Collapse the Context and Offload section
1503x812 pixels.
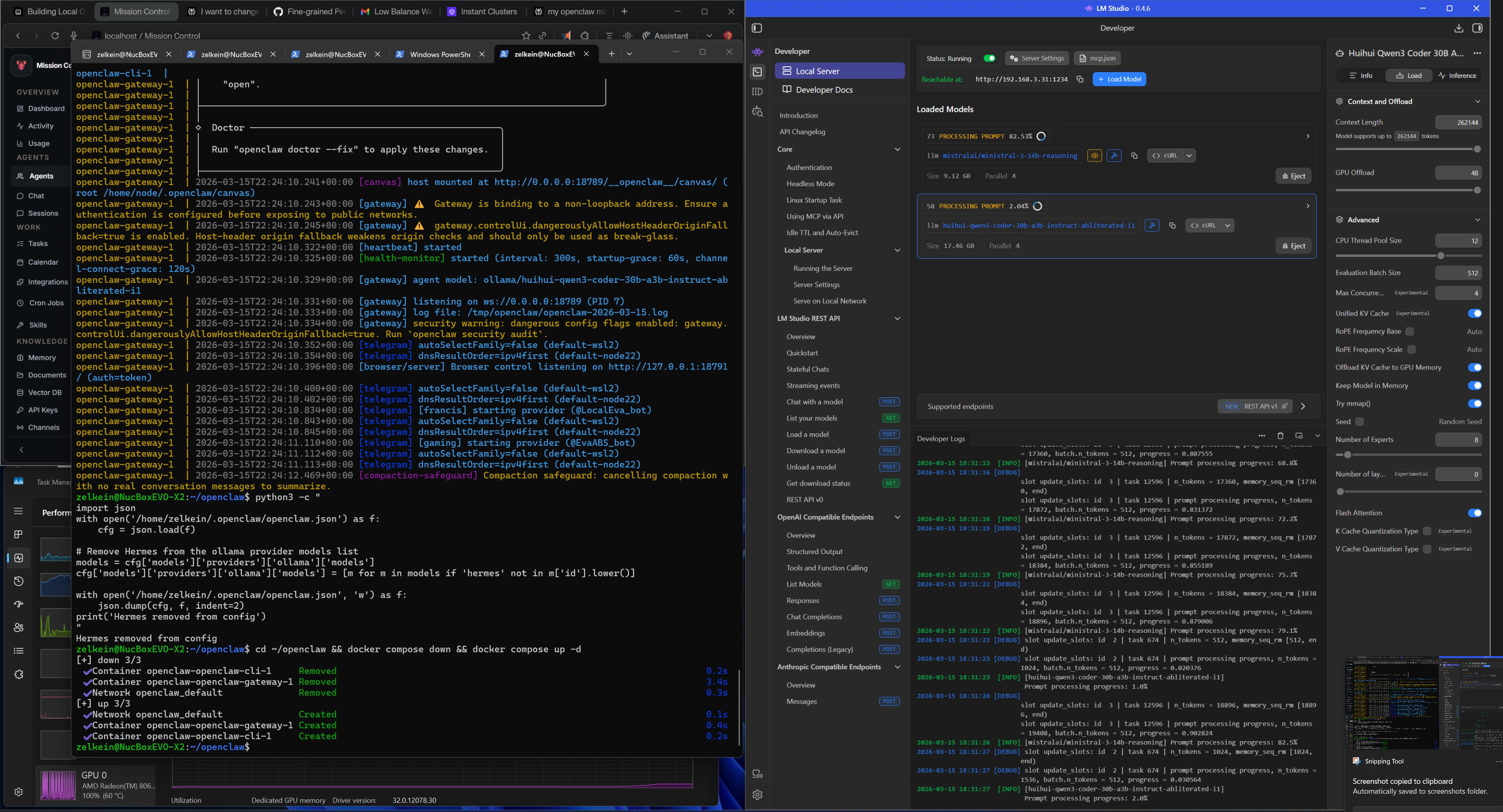tap(1477, 102)
